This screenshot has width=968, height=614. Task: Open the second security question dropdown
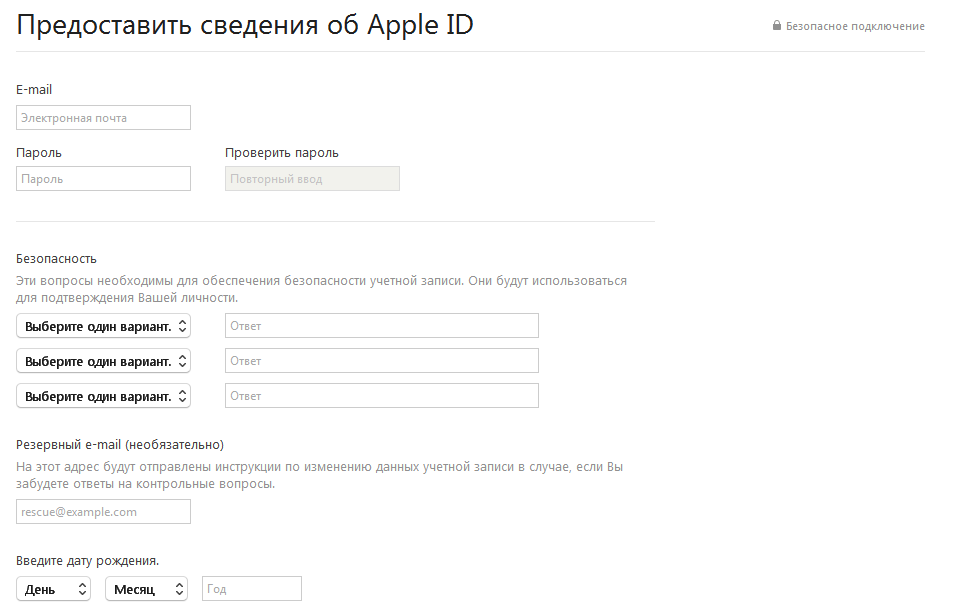point(103,361)
